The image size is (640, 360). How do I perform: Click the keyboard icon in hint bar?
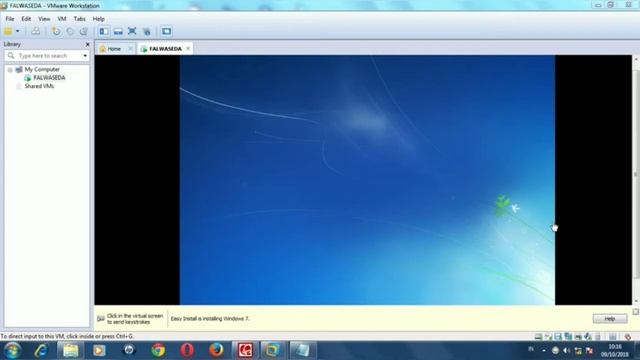point(101,319)
